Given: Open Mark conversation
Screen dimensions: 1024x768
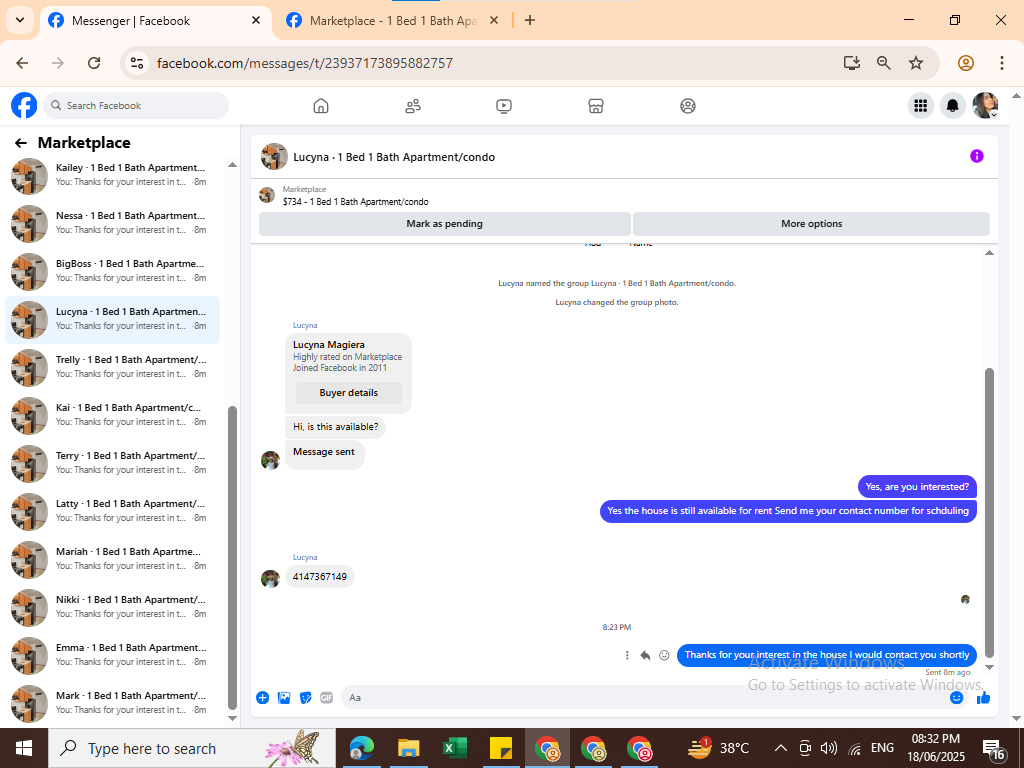Looking at the screenshot, I should coord(112,703).
